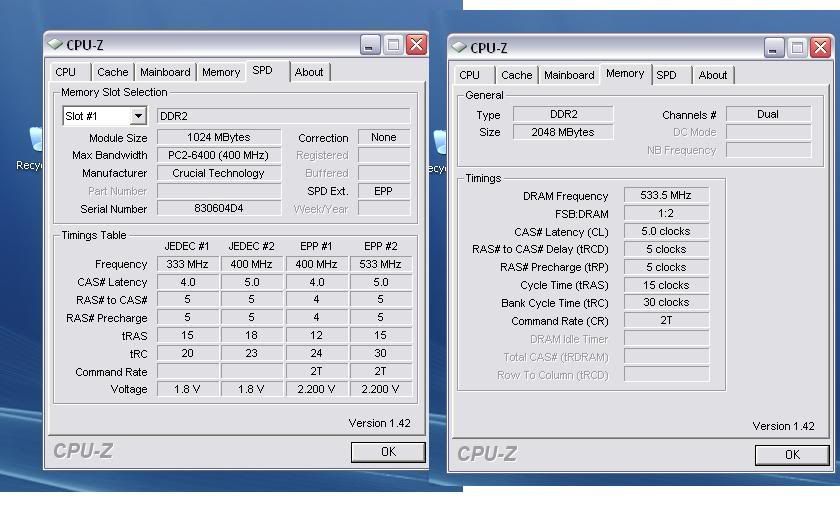Open SPD tab in the window showing Timings
The width and height of the screenshot is (840, 525).
[x=666, y=75]
